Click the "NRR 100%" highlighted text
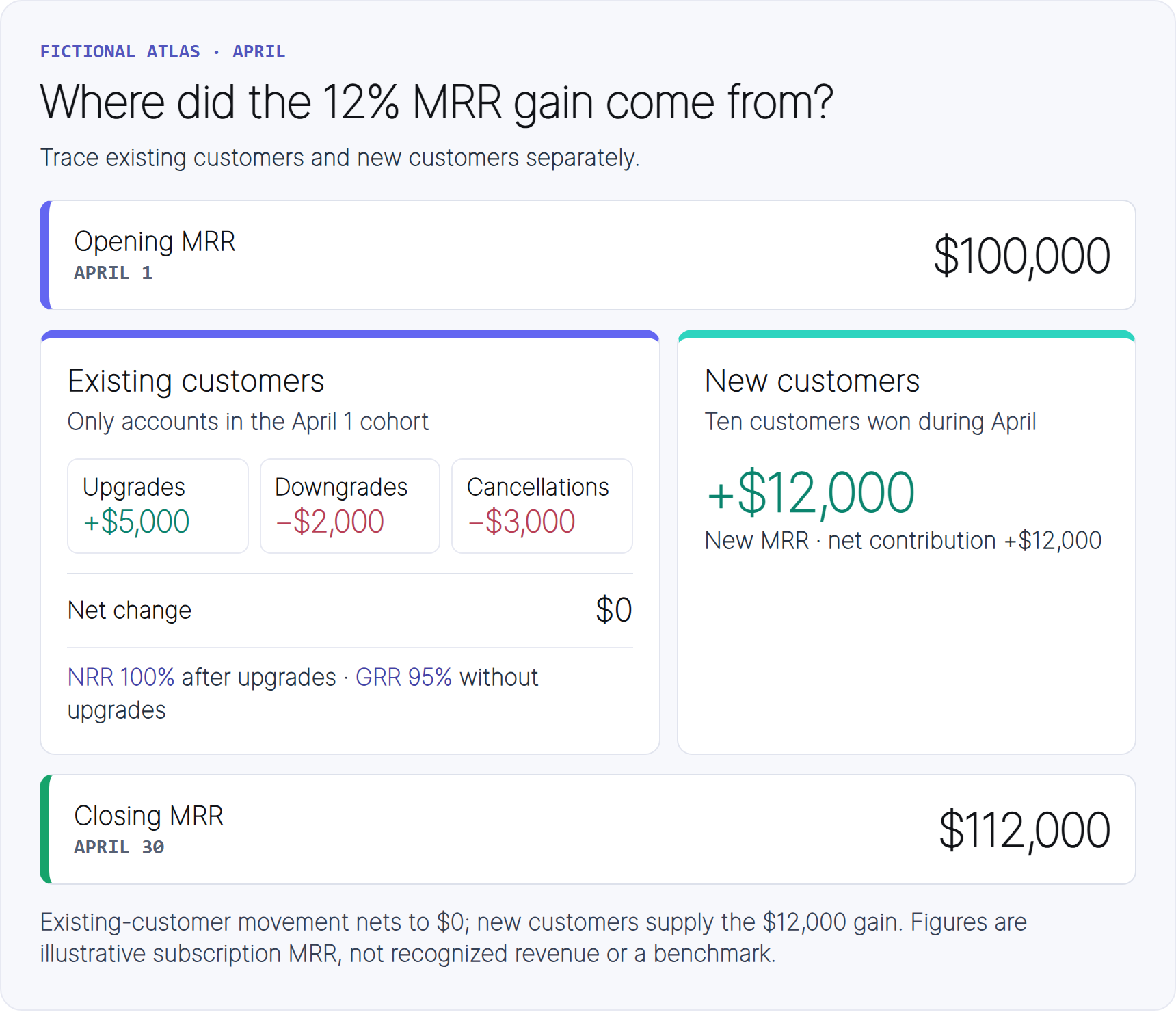This screenshot has height=1012, width=1176. 121,677
